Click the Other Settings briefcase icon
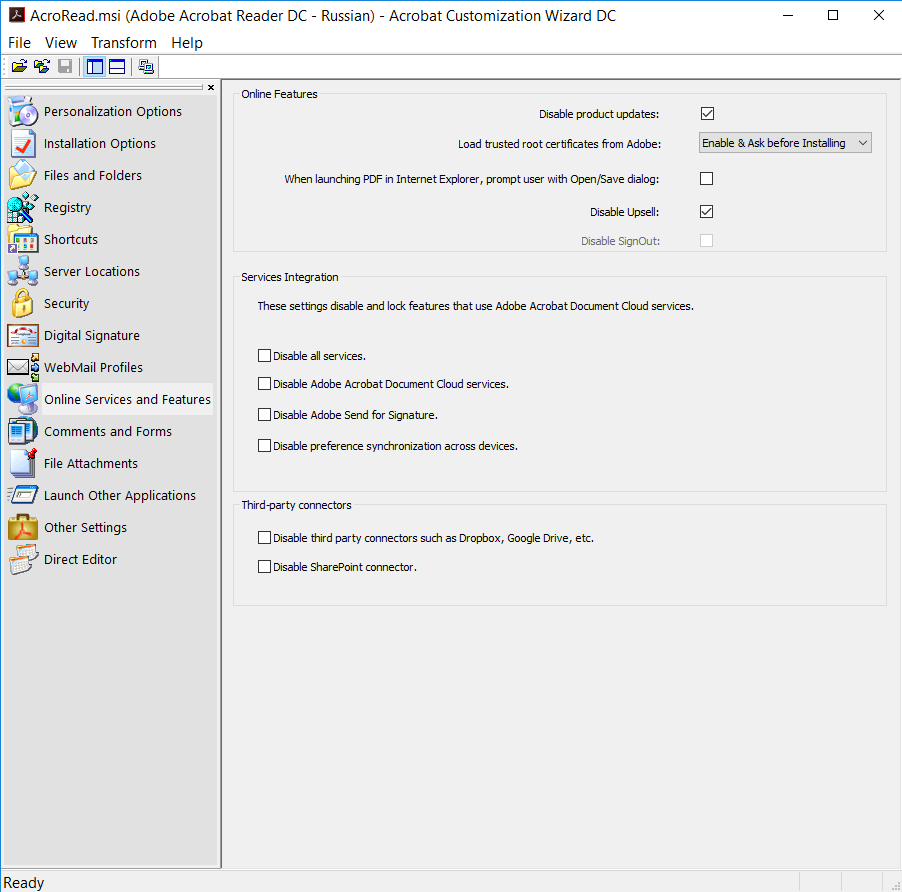Screen dimensions: 902x892 23,527
